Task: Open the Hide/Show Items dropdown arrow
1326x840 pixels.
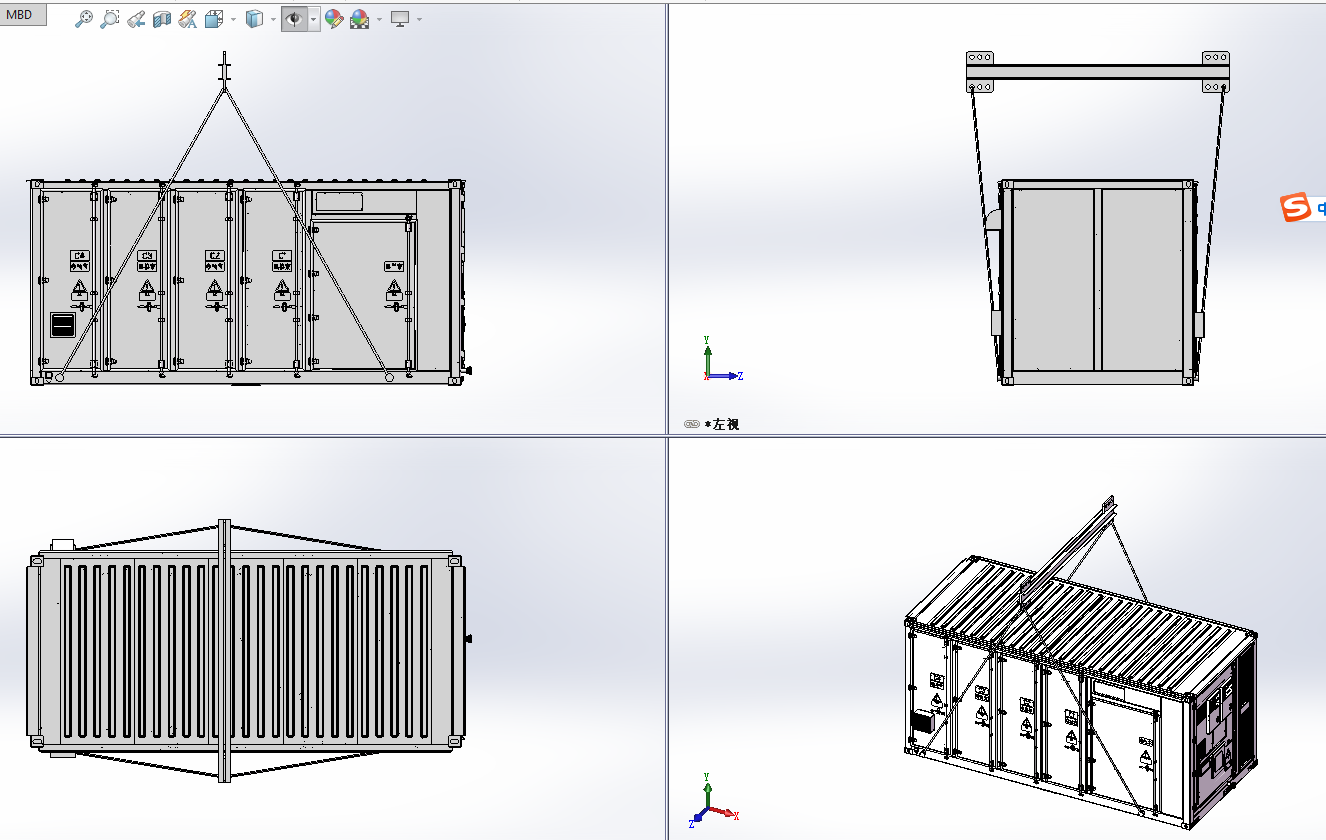Action: click(313, 19)
